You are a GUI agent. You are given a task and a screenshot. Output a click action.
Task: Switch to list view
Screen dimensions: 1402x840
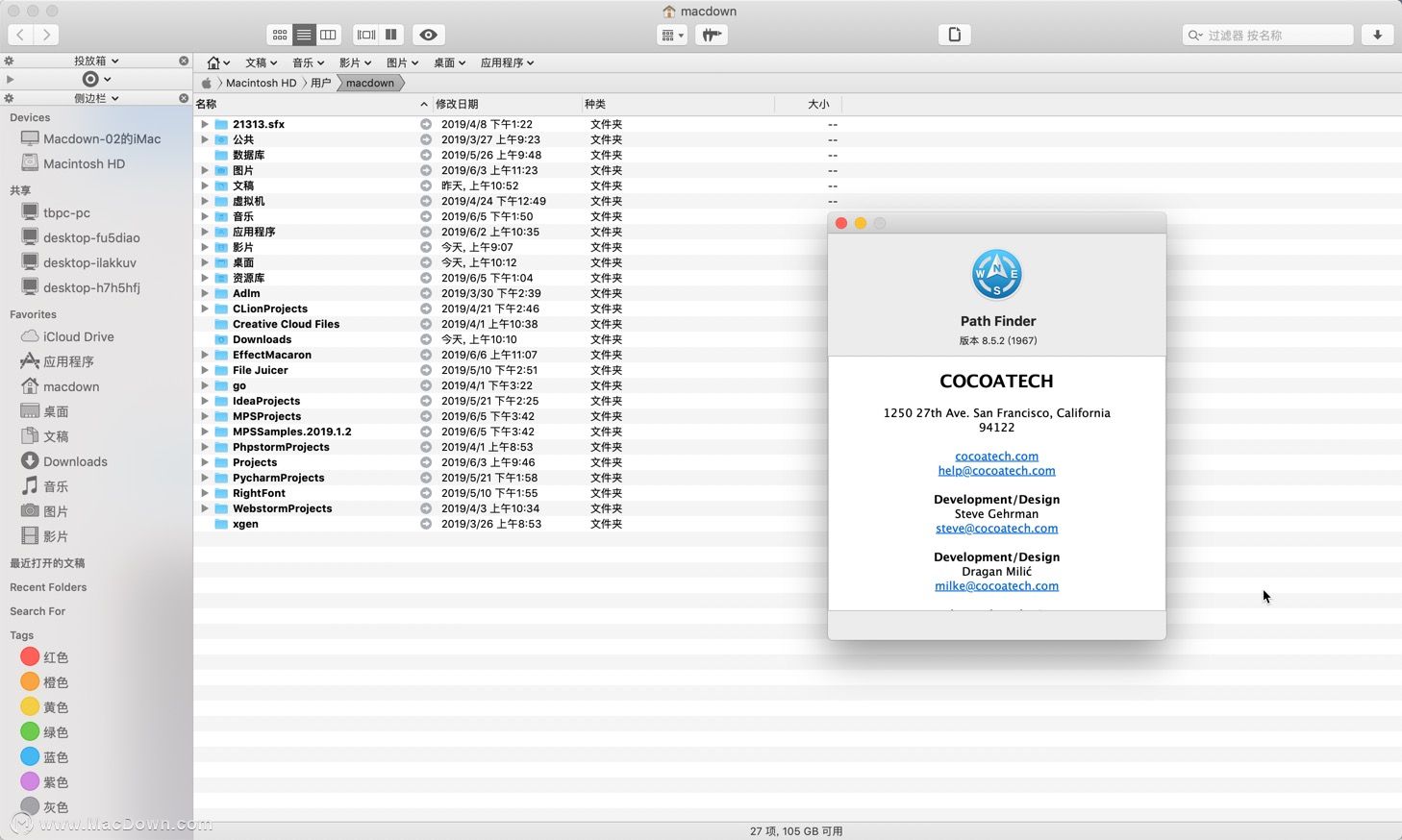[x=304, y=35]
